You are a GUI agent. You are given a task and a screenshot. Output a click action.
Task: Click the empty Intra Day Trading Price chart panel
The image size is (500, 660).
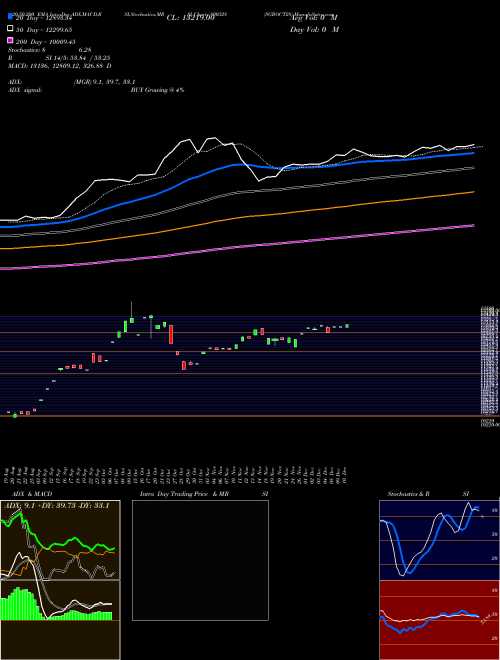[x=200, y=560]
